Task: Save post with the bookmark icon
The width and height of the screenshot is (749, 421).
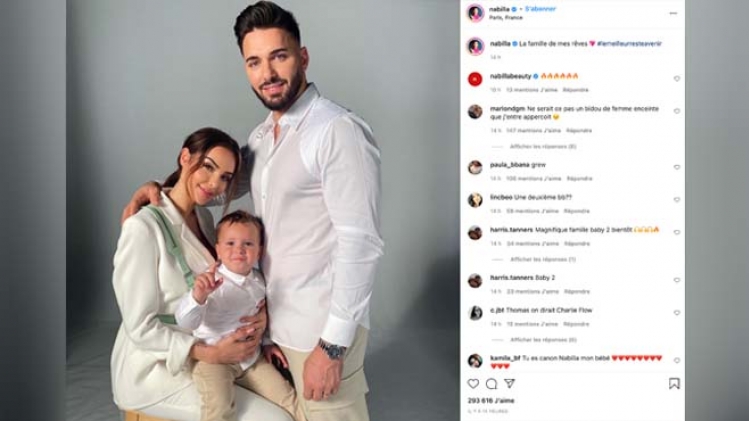Action: tap(674, 383)
